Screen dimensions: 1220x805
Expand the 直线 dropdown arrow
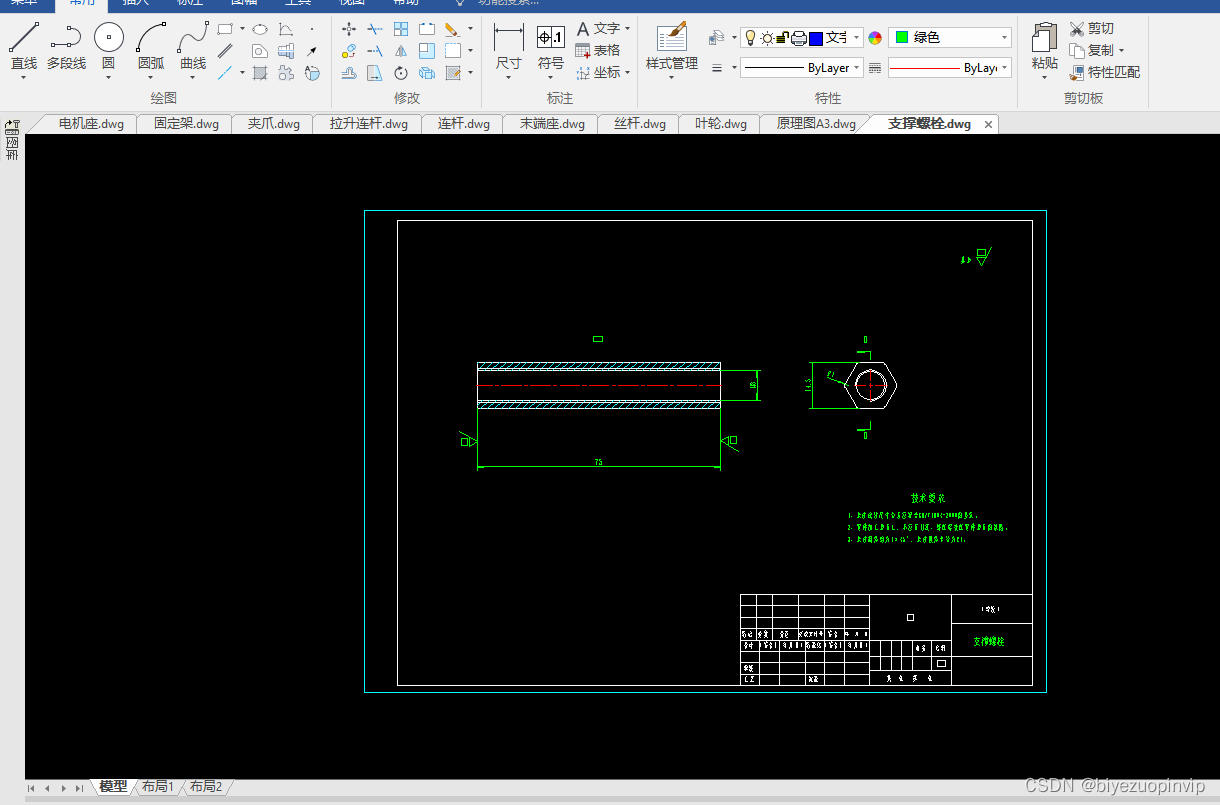pyautogui.click(x=24, y=78)
